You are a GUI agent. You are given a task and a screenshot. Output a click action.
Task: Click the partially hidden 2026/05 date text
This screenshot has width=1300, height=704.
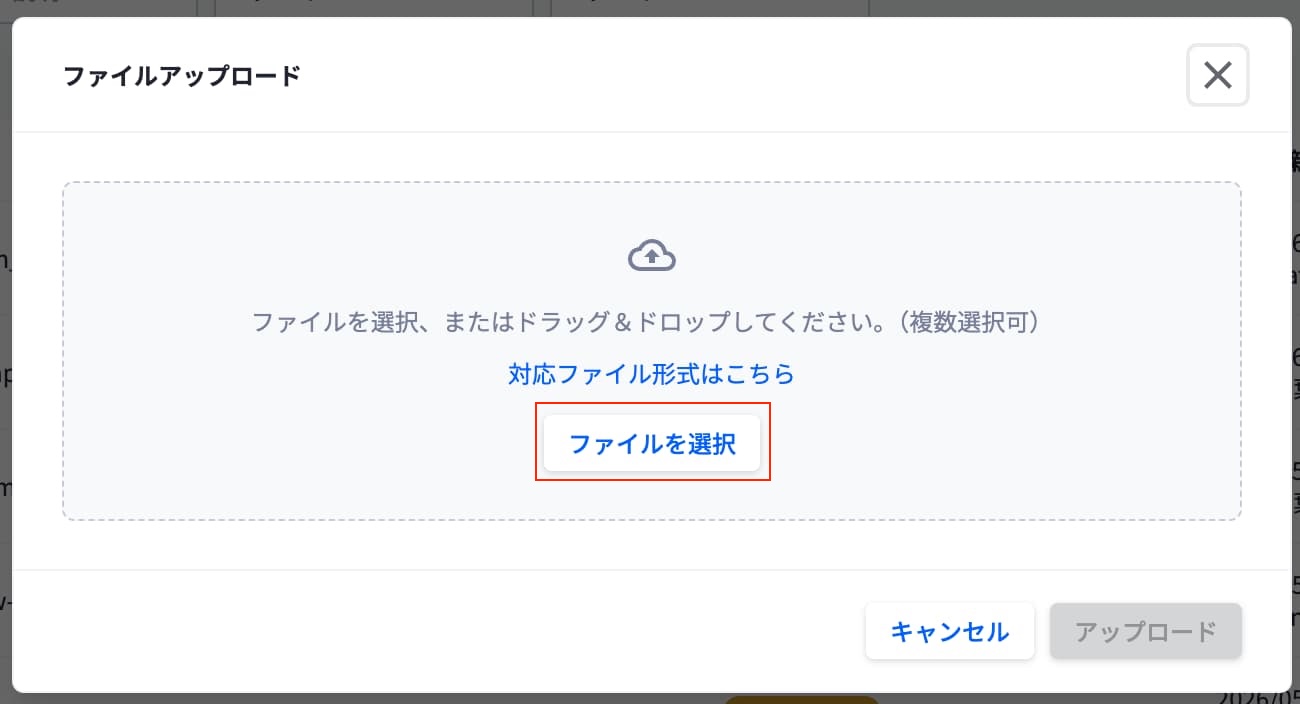(1258, 698)
